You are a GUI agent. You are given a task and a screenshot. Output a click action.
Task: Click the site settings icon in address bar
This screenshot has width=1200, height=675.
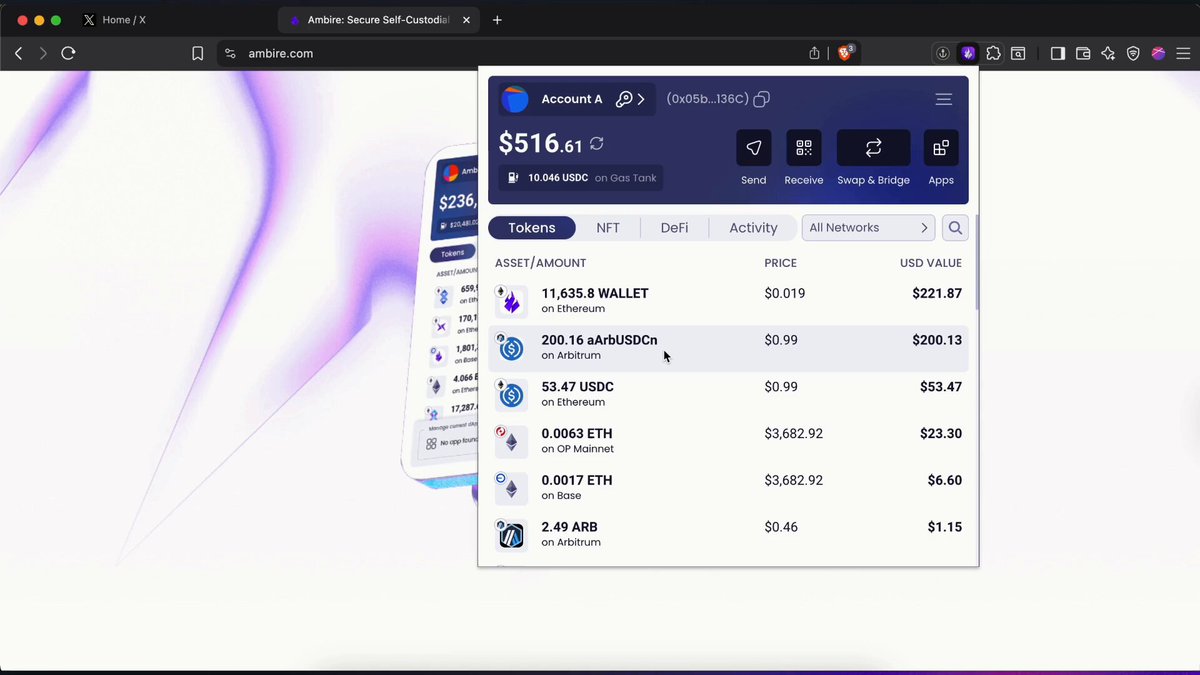(230, 53)
